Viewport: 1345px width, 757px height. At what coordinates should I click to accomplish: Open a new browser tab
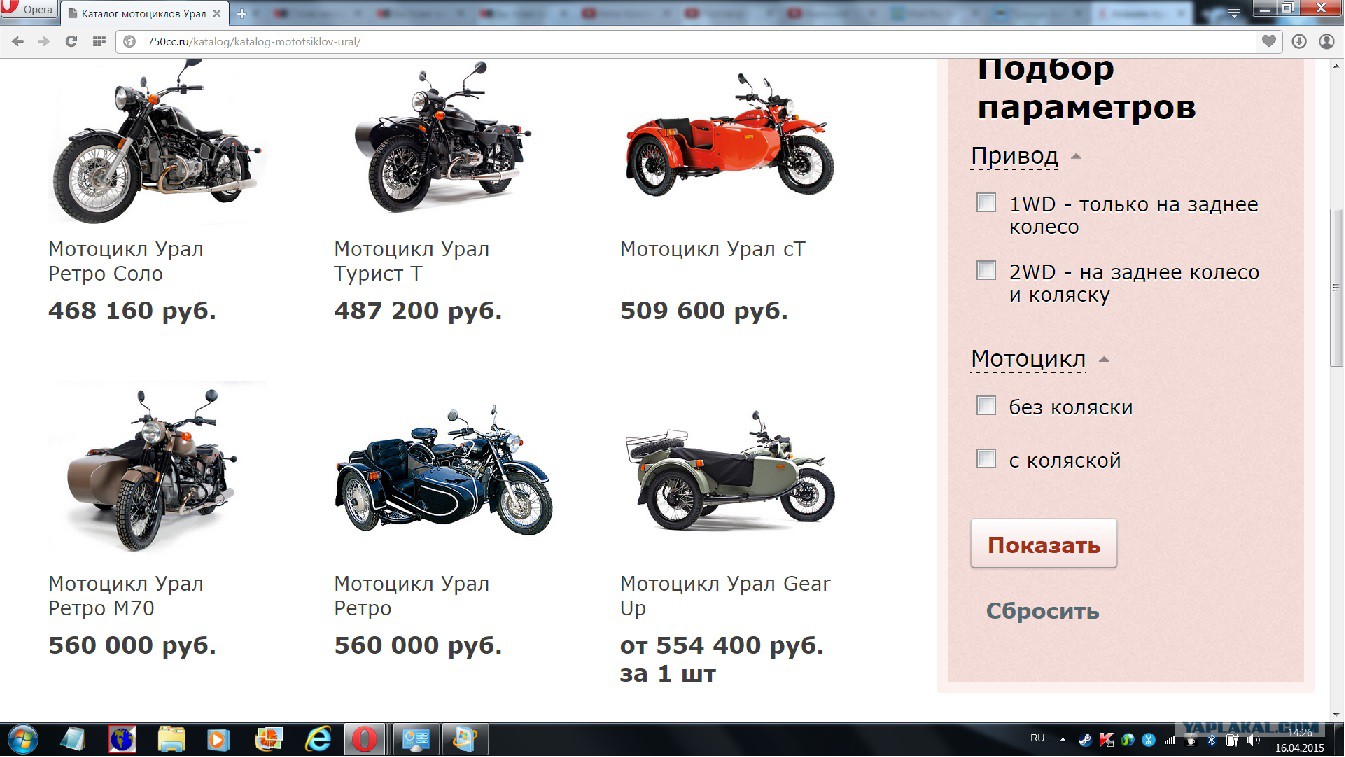[x=242, y=13]
